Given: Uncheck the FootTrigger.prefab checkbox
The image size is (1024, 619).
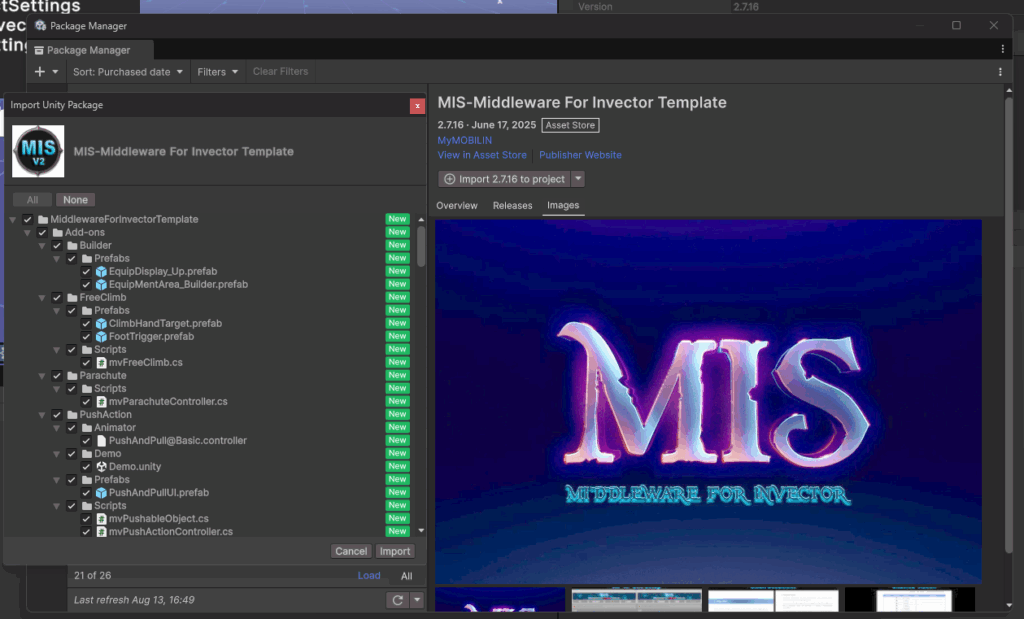Looking at the screenshot, I should [86, 337].
